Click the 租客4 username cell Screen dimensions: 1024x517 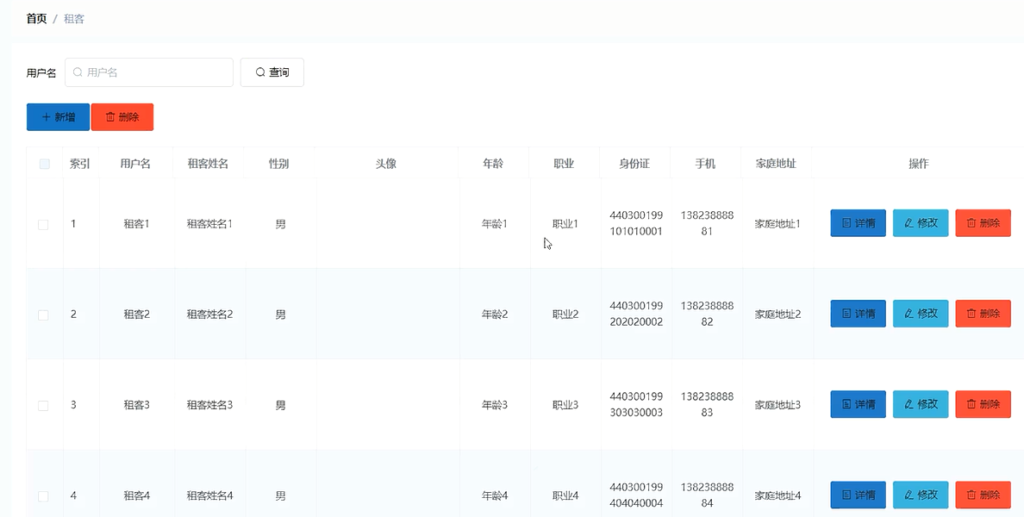tap(137, 496)
